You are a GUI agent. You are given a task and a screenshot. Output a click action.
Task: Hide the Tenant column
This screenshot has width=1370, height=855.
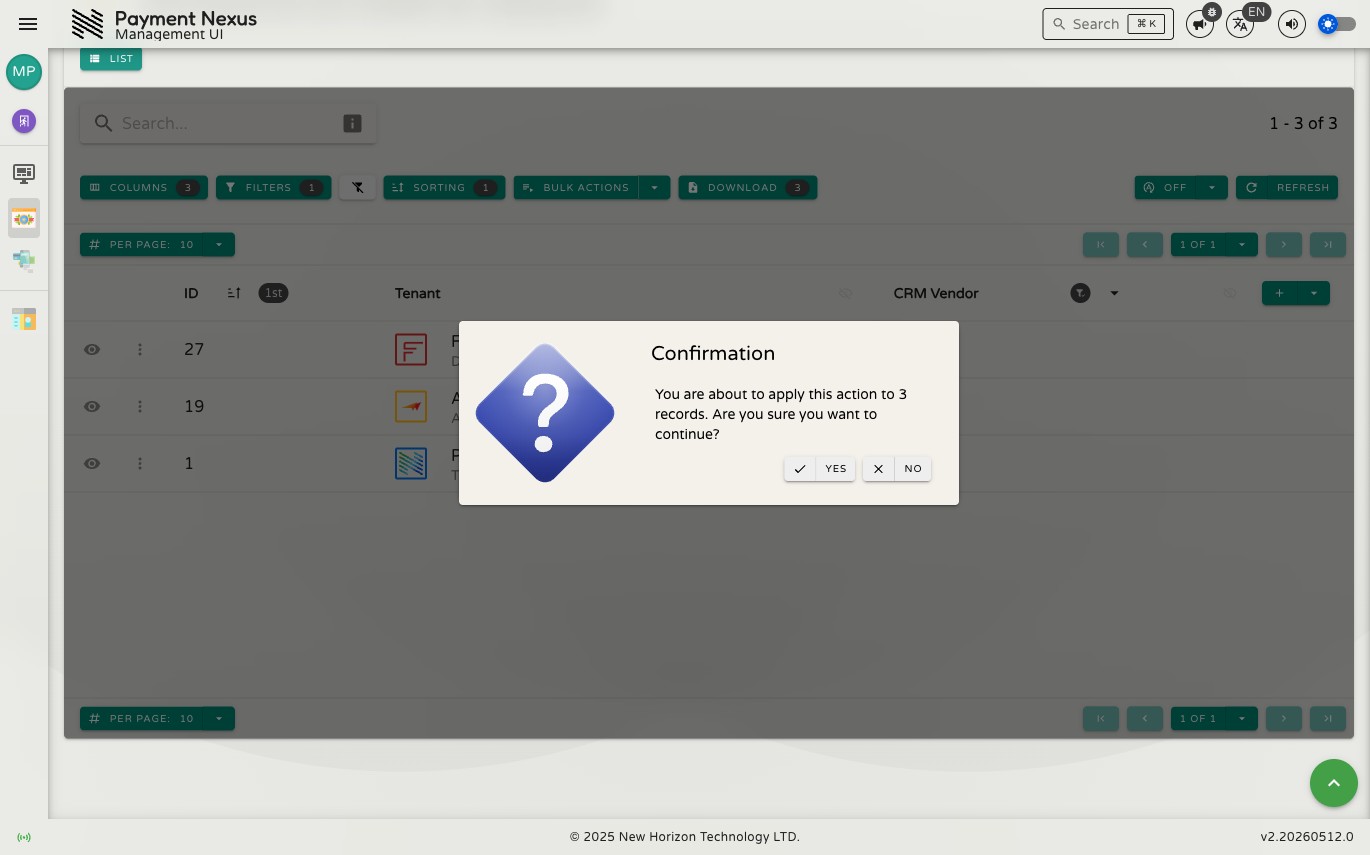click(x=846, y=293)
